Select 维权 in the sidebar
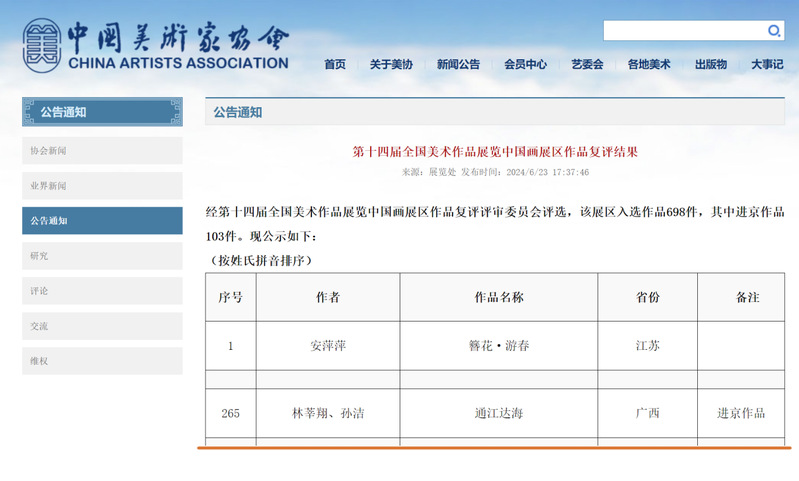 click(x=102, y=361)
